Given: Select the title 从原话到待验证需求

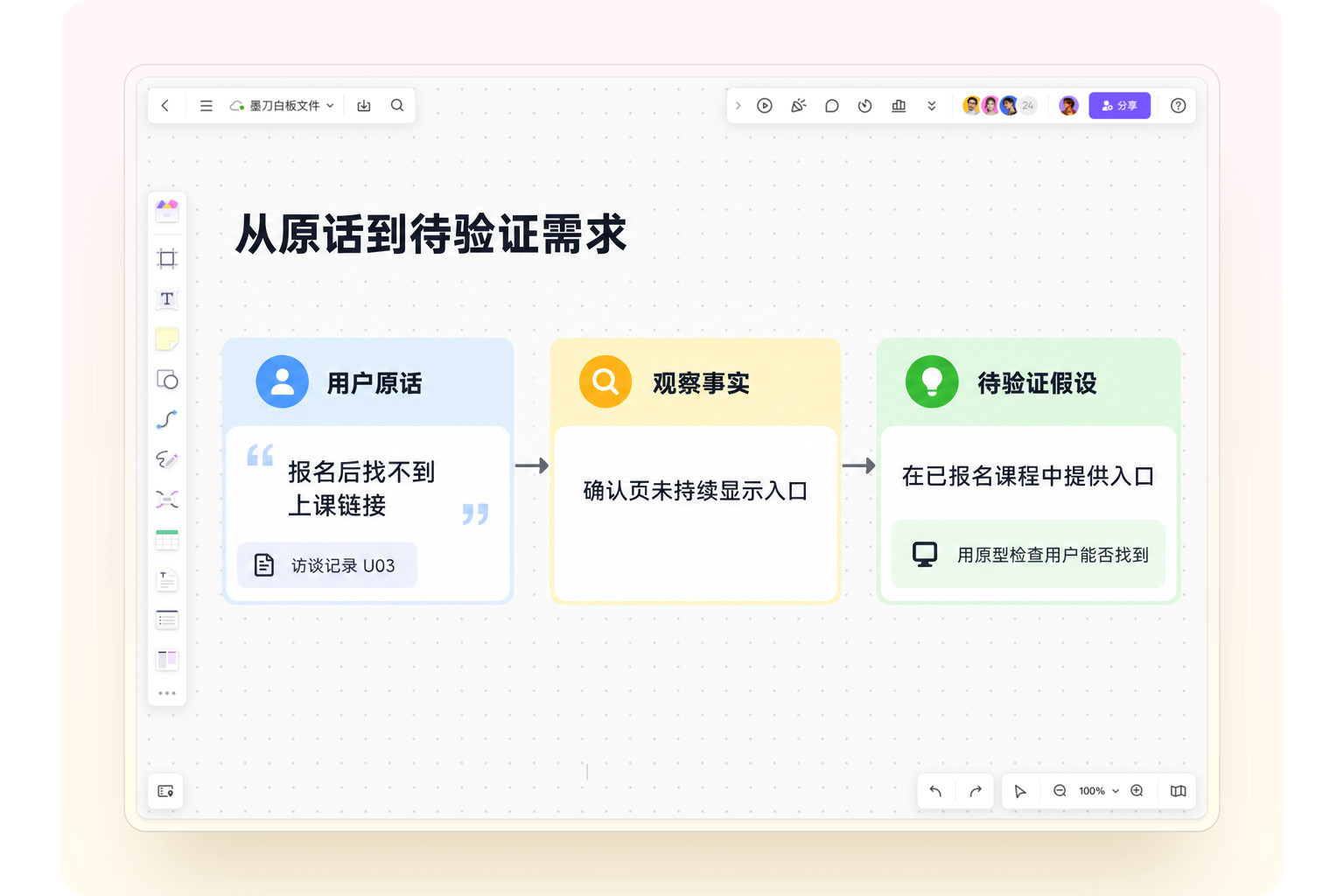Looking at the screenshot, I should coord(431,234).
